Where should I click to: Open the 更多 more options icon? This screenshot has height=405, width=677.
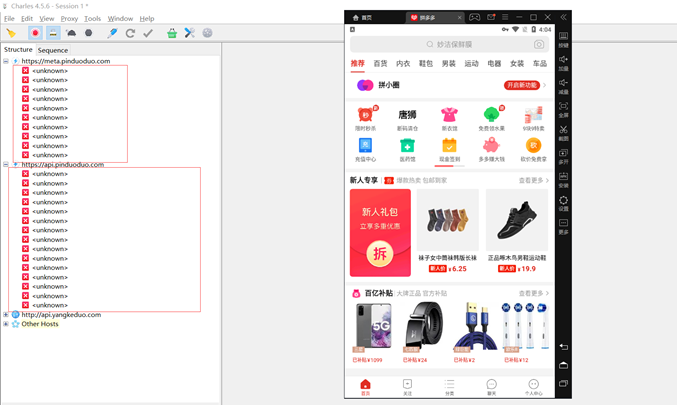tap(563, 226)
